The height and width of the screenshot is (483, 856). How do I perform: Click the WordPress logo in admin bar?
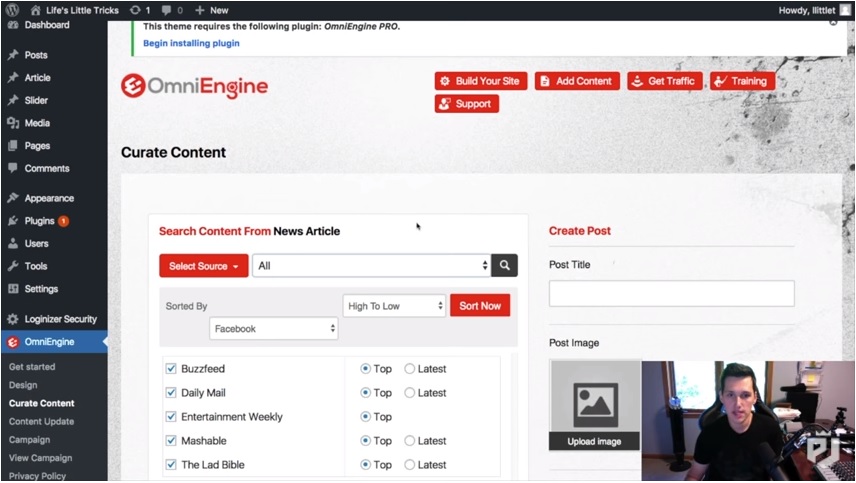(12, 10)
